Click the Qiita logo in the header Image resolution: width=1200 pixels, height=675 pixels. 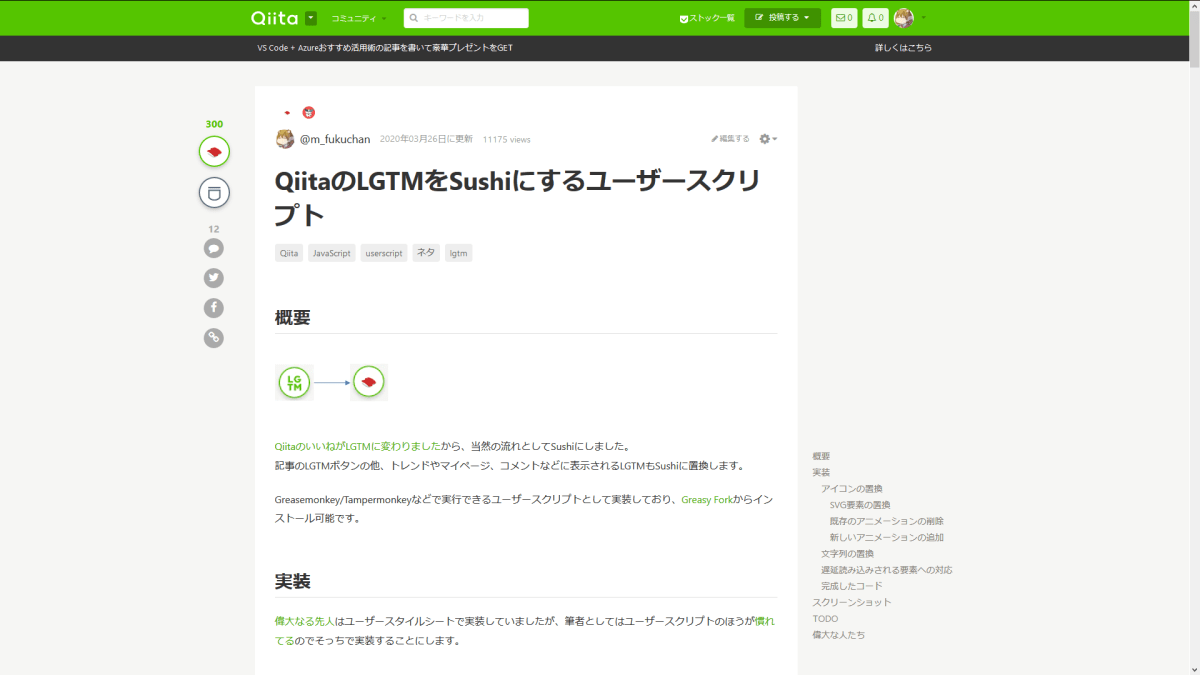[x=274, y=18]
